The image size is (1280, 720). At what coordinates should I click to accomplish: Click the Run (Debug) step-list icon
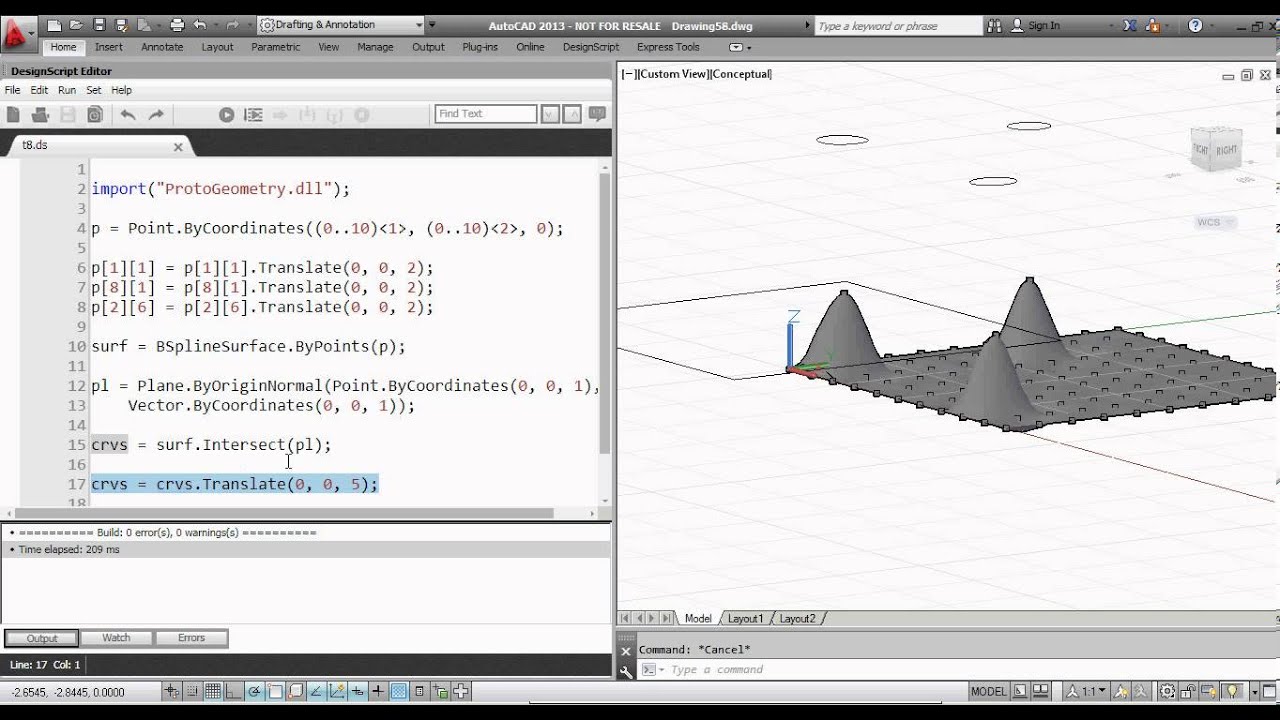(253, 115)
